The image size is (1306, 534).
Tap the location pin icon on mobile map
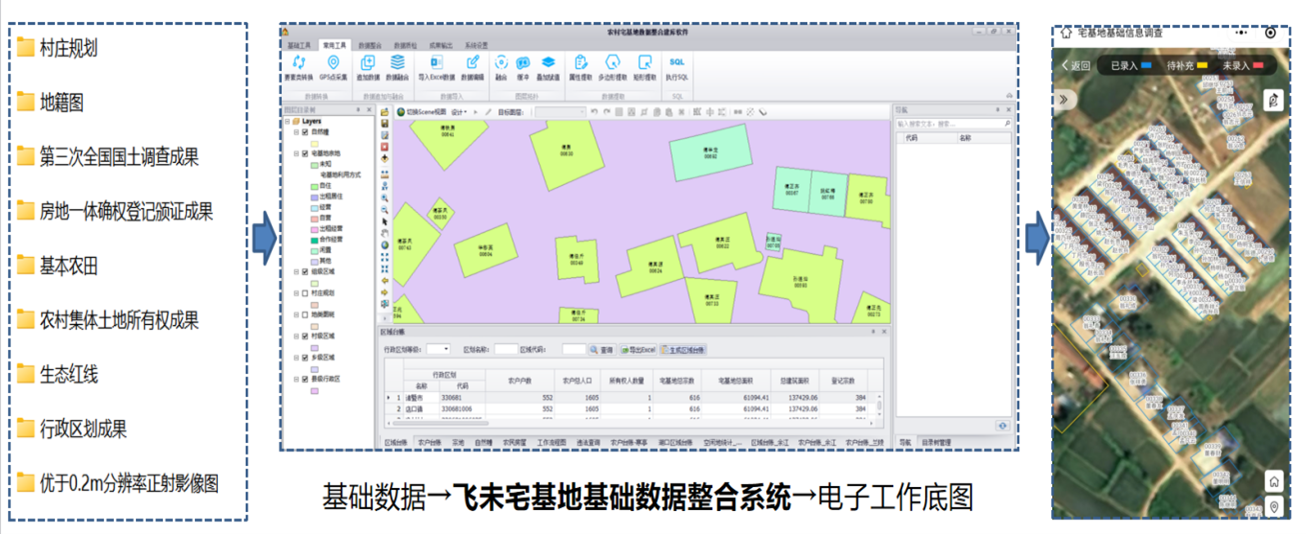coord(1274,507)
